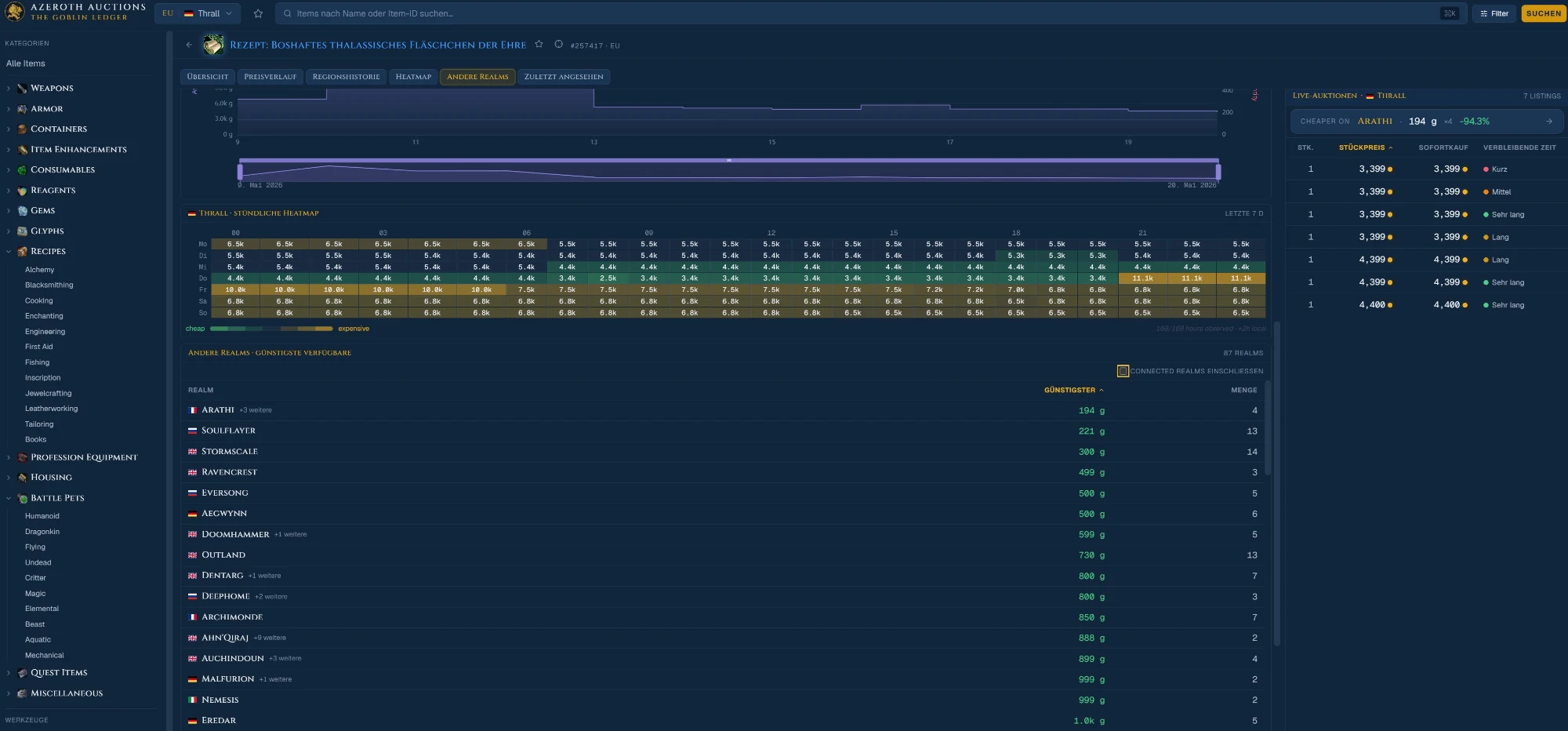Expand the Weapons category chevron
1568x731 pixels.
(9, 89)
